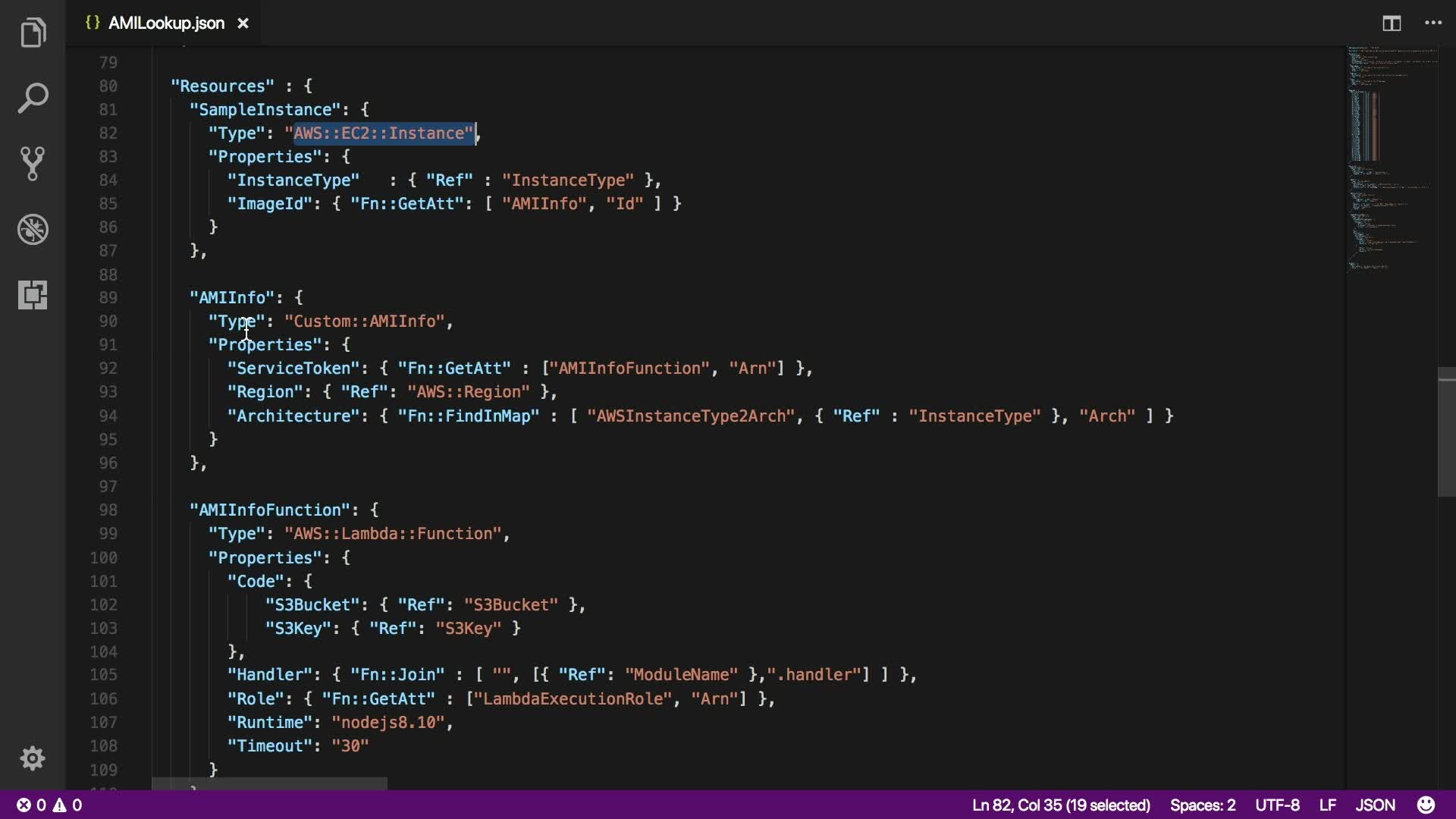
Task: Click the errors and warnings indicator
Action: pos(49,805)
